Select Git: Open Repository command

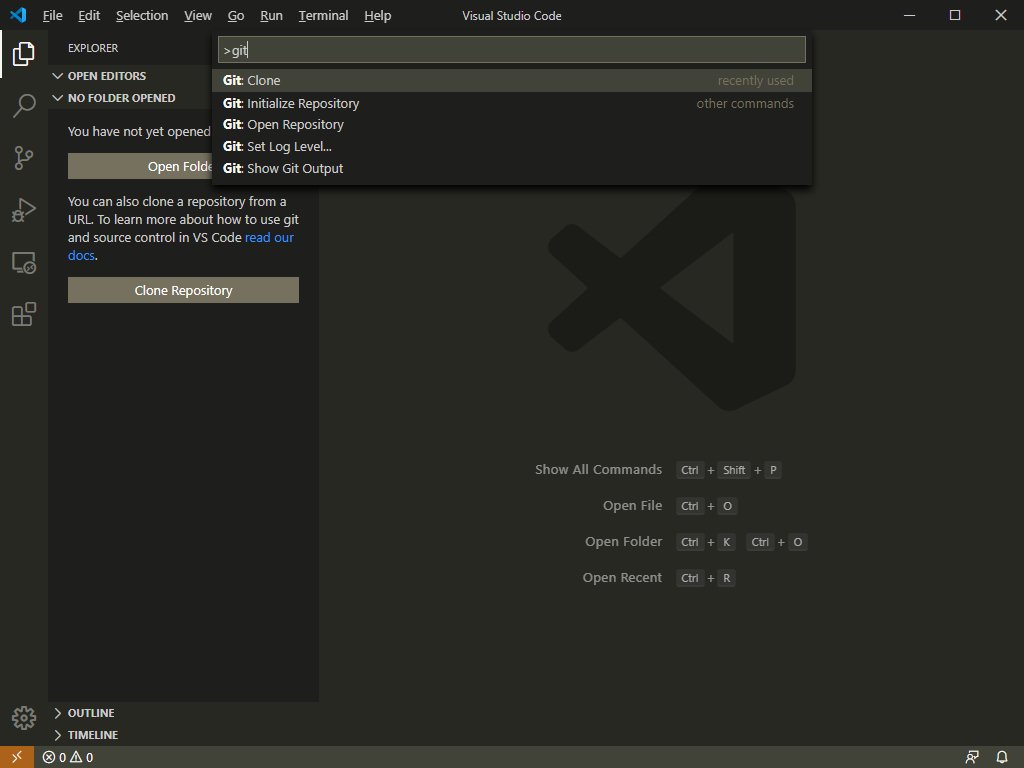(512, 125)
